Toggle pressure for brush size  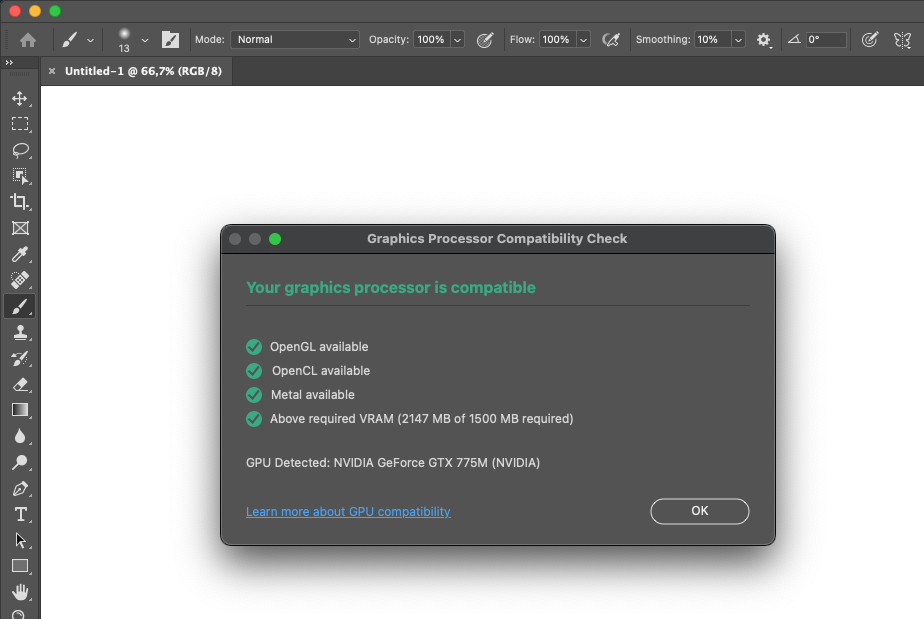coord(869,39)
